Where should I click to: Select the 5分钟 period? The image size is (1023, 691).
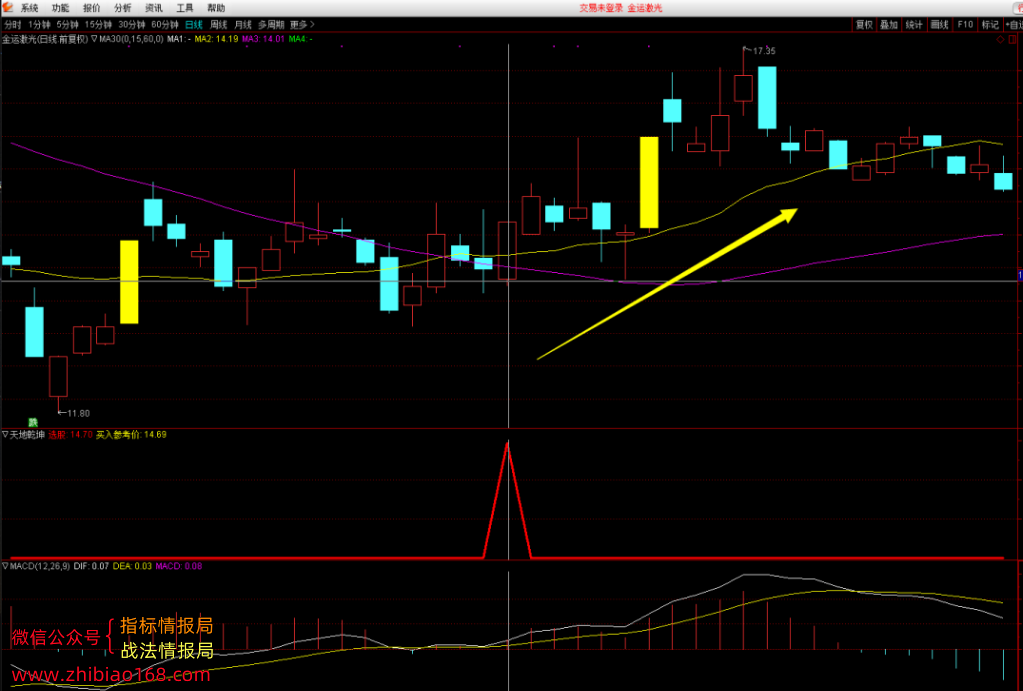point(67,25)
